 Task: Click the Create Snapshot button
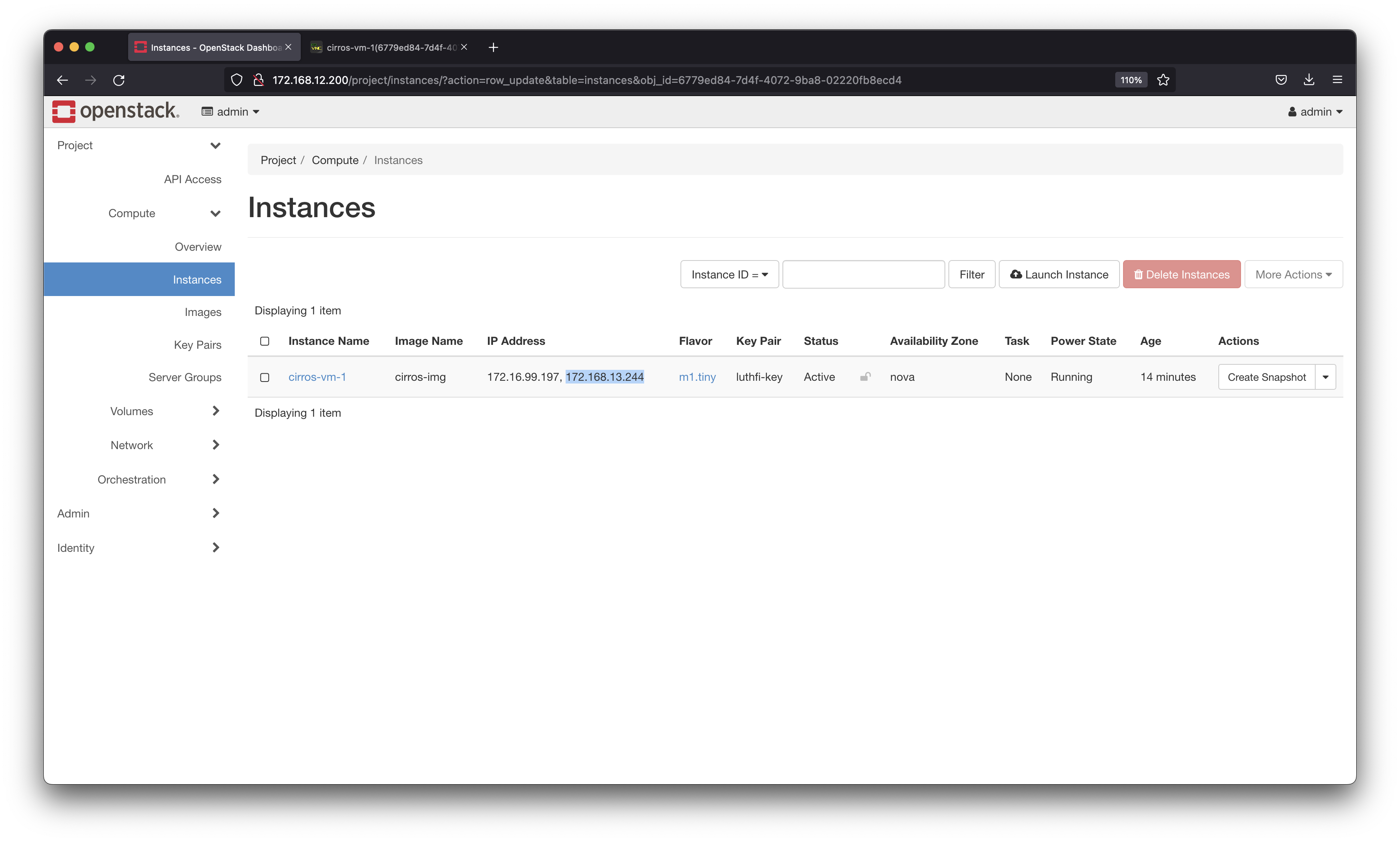[x=1267, y=377]
